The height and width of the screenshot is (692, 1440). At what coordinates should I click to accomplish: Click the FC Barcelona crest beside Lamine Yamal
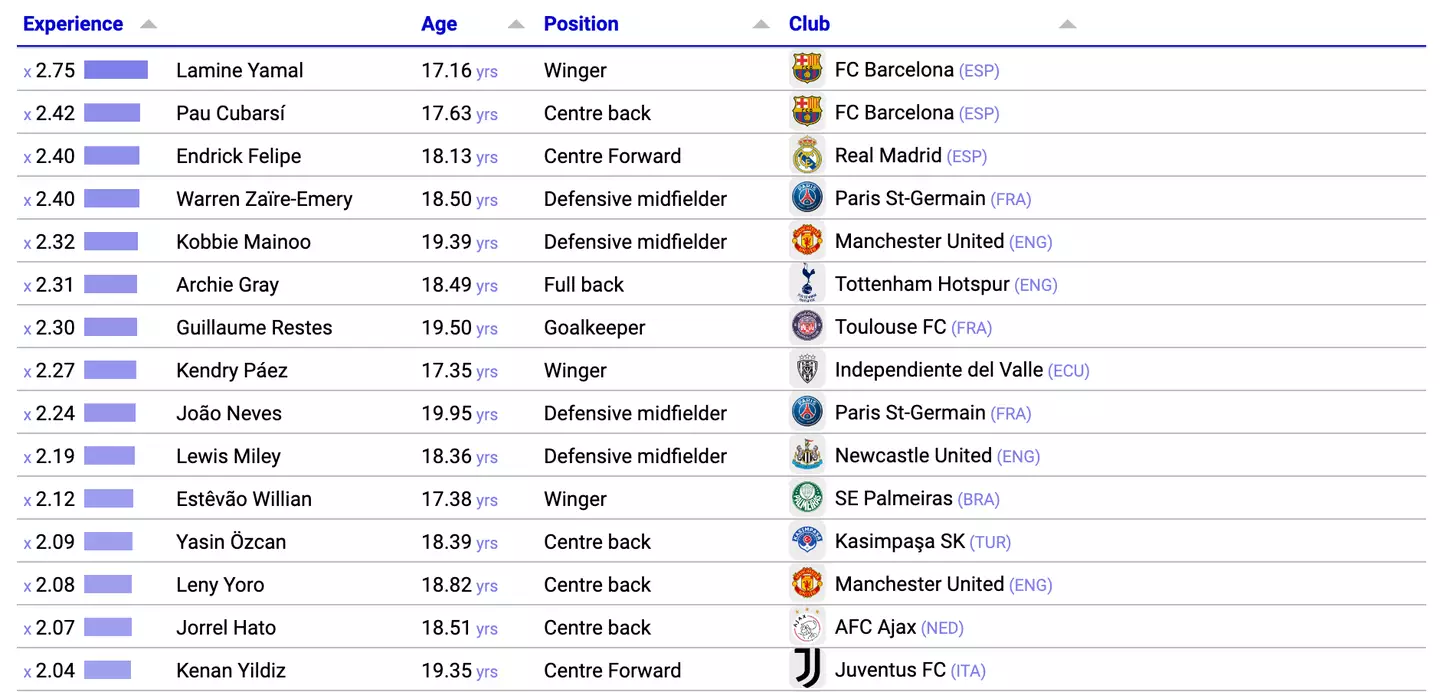pos(806,69)
